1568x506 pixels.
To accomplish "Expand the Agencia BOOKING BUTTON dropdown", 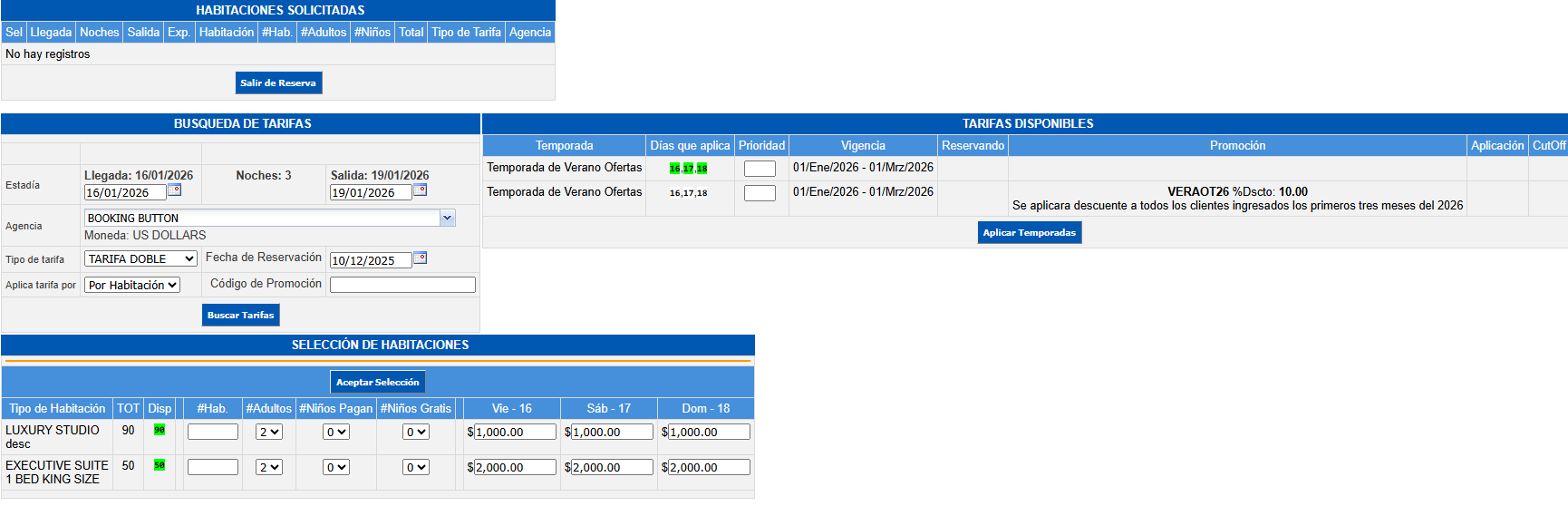I will tap(447, 218).
